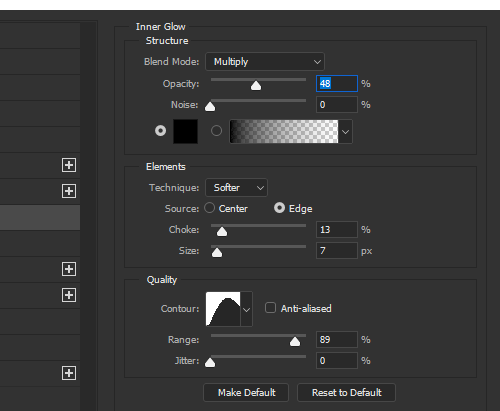Click the Jitter slider handle

tap(210, 363)
